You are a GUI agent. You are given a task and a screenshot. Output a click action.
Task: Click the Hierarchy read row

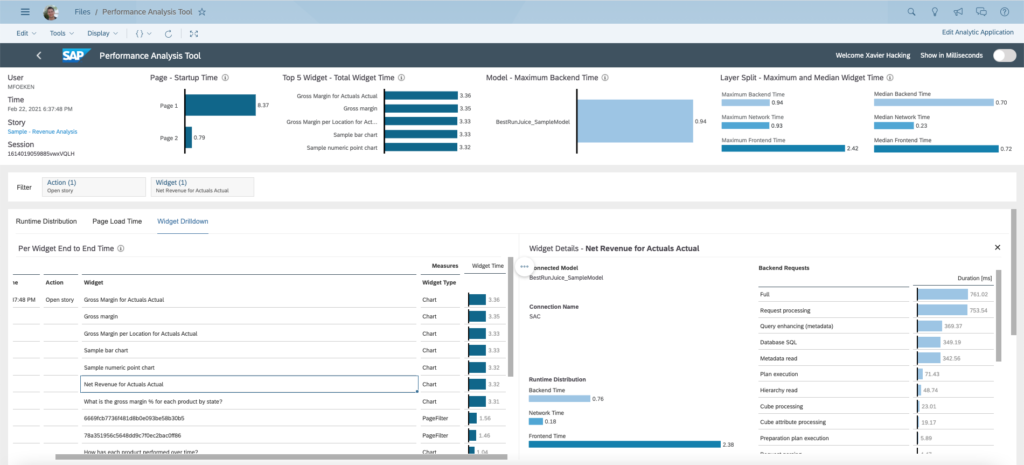pyautogui.click(x=875, y=390)
